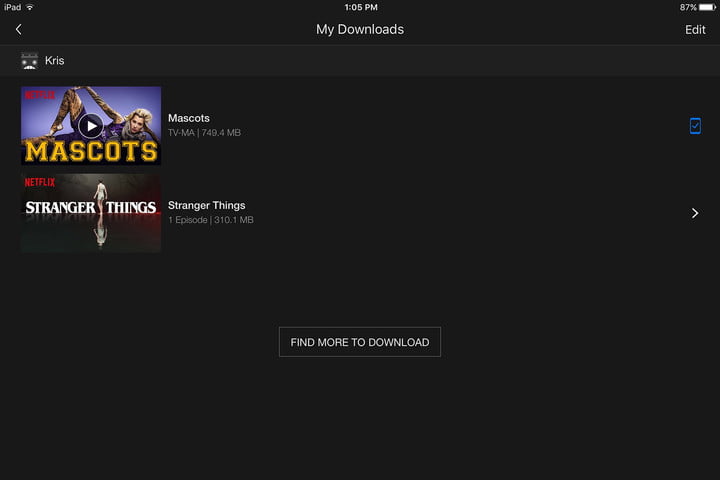Click the 1 Episode | 310.1 MB details
720x480 pixels.
pos(211,220)
